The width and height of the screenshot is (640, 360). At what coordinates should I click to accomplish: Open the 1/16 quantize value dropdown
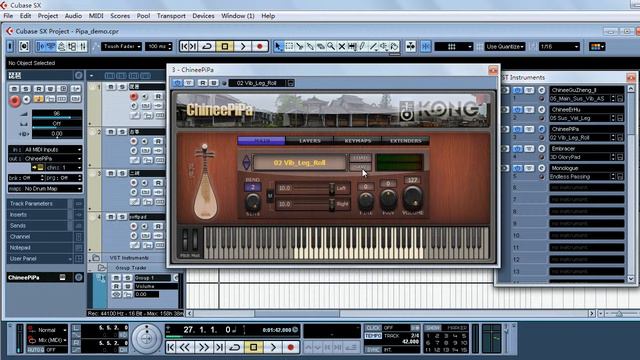(x=559, y=47)
